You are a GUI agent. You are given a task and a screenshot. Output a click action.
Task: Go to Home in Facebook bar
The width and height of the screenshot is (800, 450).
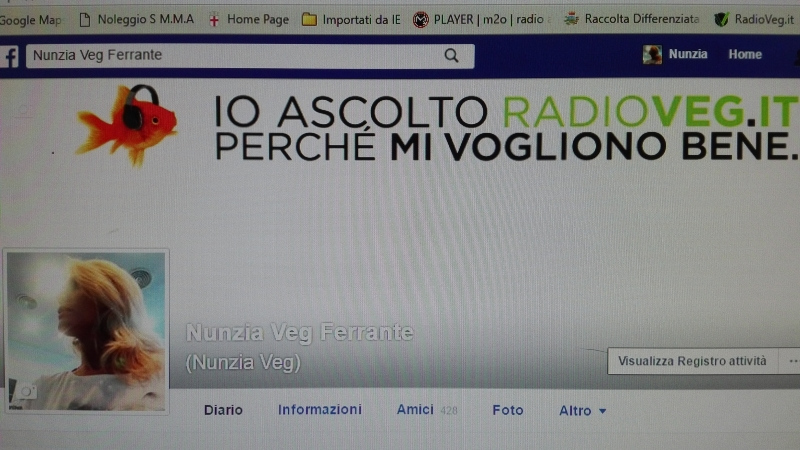point(745,54)
